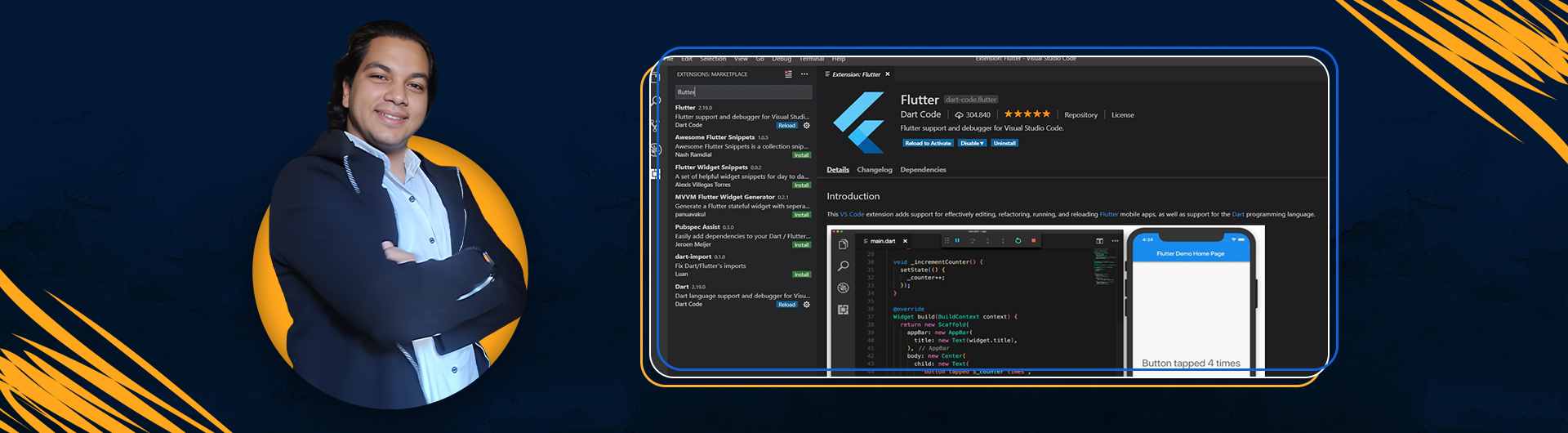Click the green restart debug icon
Screen dimensions: 1568x433
tap(1018, 240)
